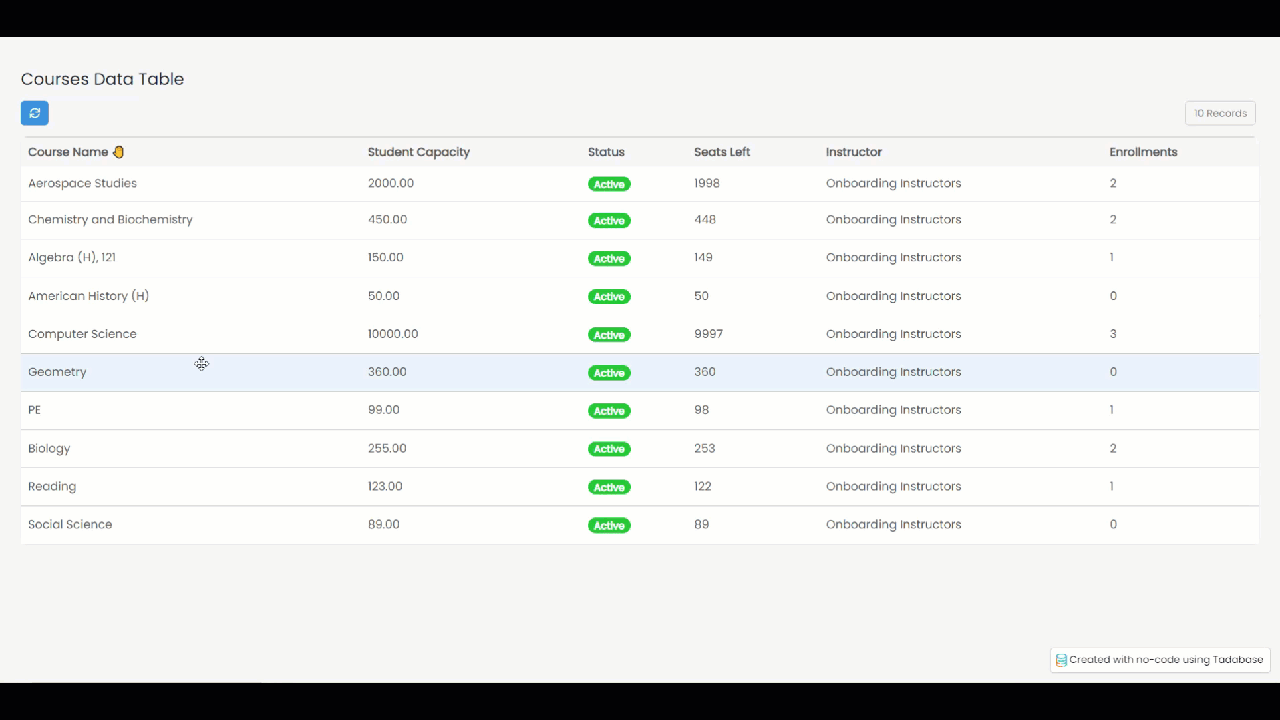
Task: Click seats left value 9997
Action: (x=708, y=334)
